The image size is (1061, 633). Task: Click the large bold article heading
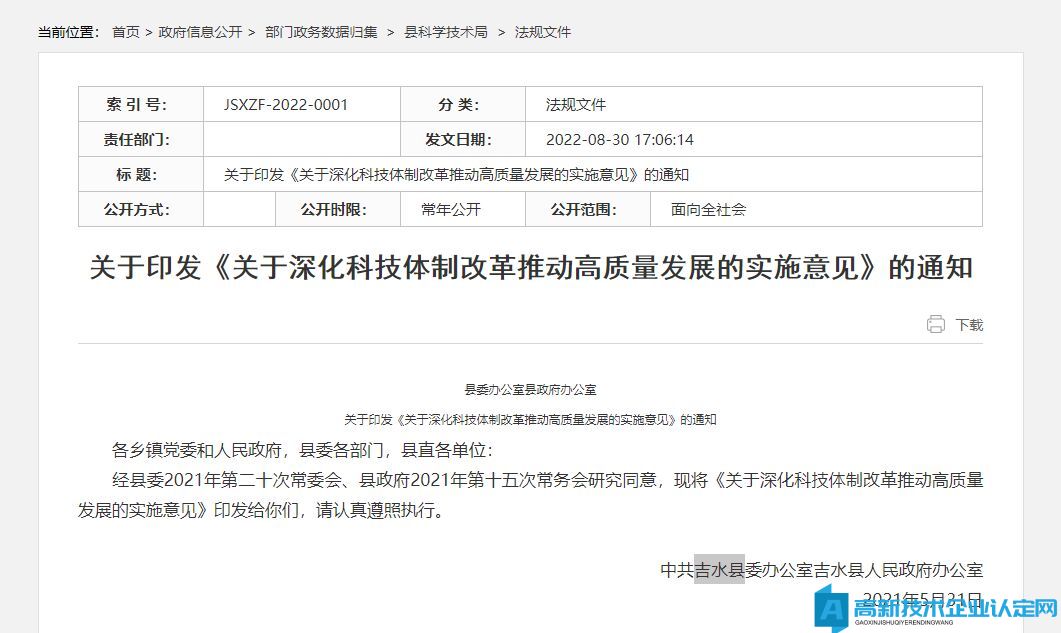pos(530,268)
